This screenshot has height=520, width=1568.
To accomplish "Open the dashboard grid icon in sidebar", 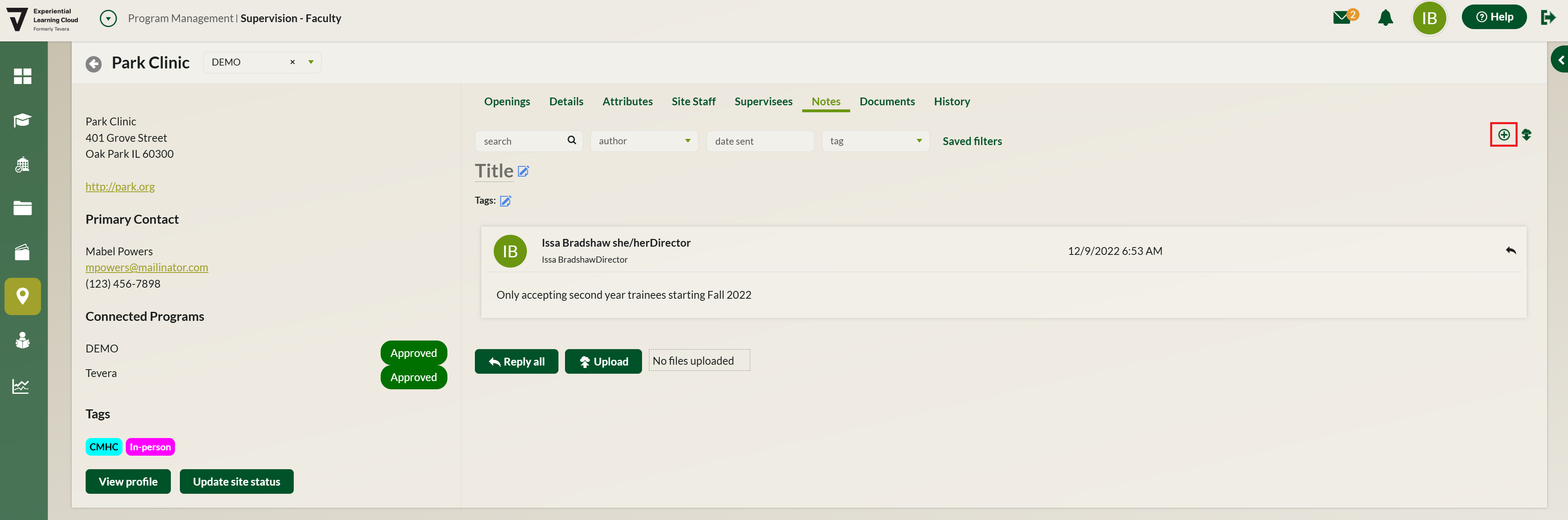I will click(23, 76).
